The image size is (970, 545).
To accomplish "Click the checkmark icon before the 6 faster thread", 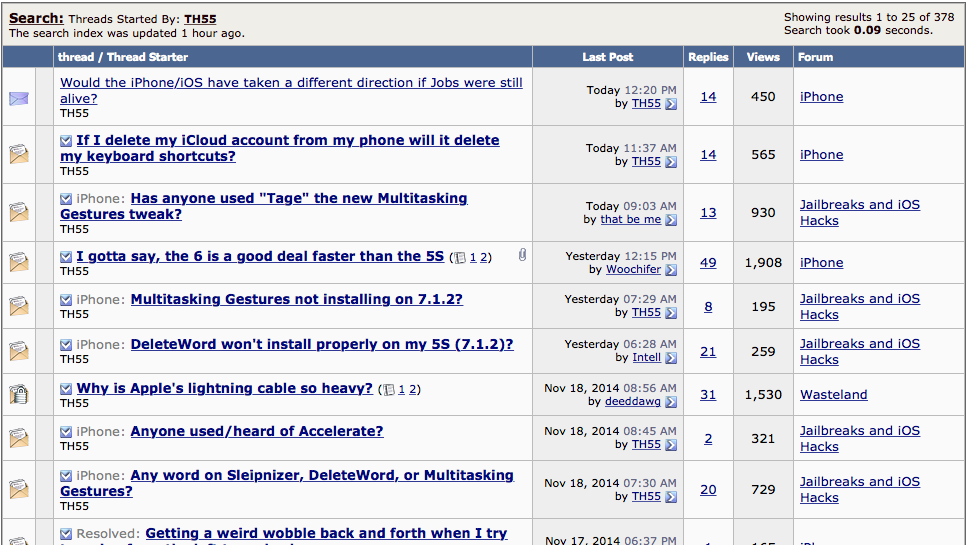I will [66, 257].
